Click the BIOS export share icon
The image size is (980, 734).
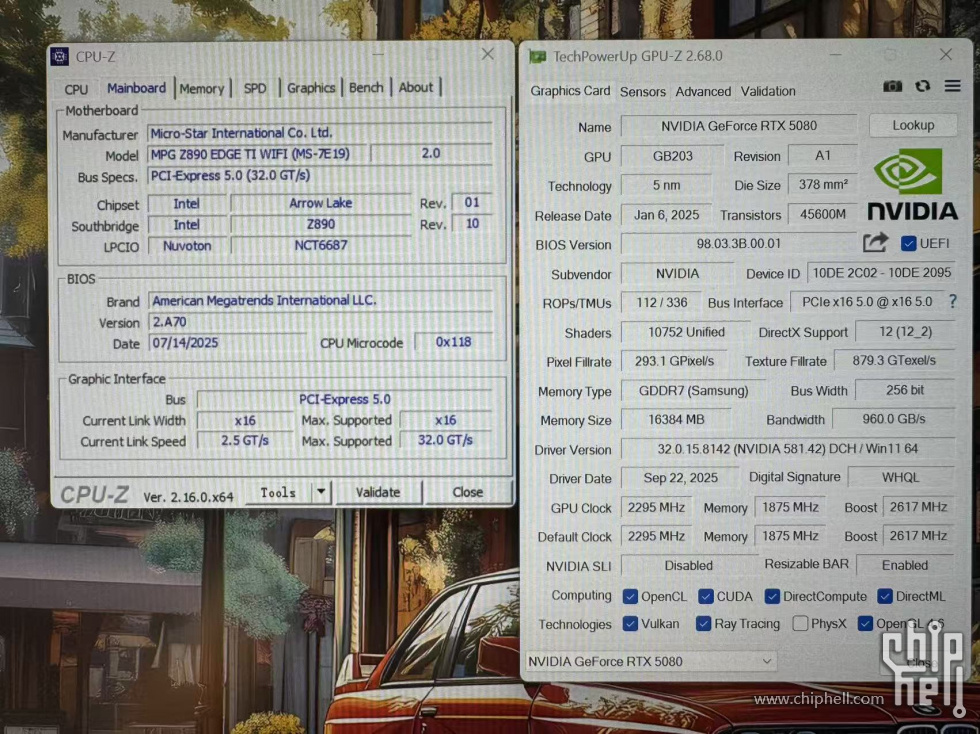[x=875, y=242]
